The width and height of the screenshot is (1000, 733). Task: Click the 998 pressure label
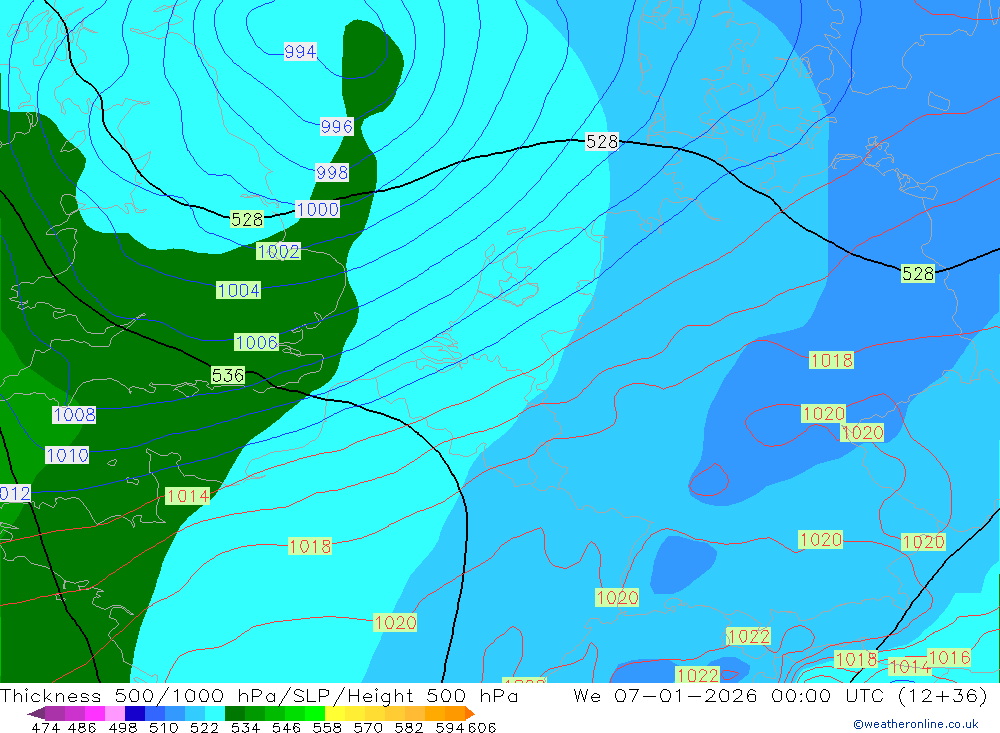click(x=332, y=172)
